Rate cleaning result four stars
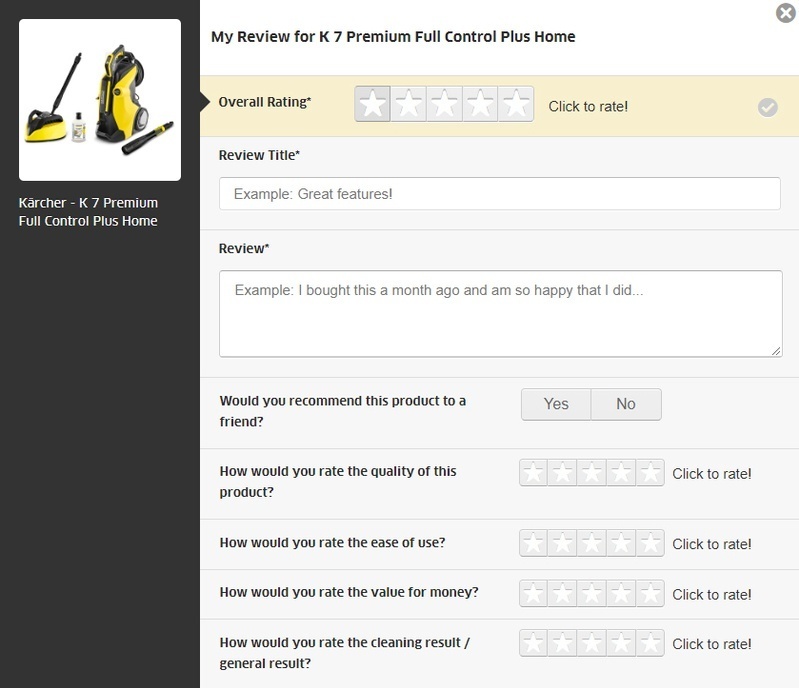This screenshot has height=688, width=799. click(x=621, y=643)
